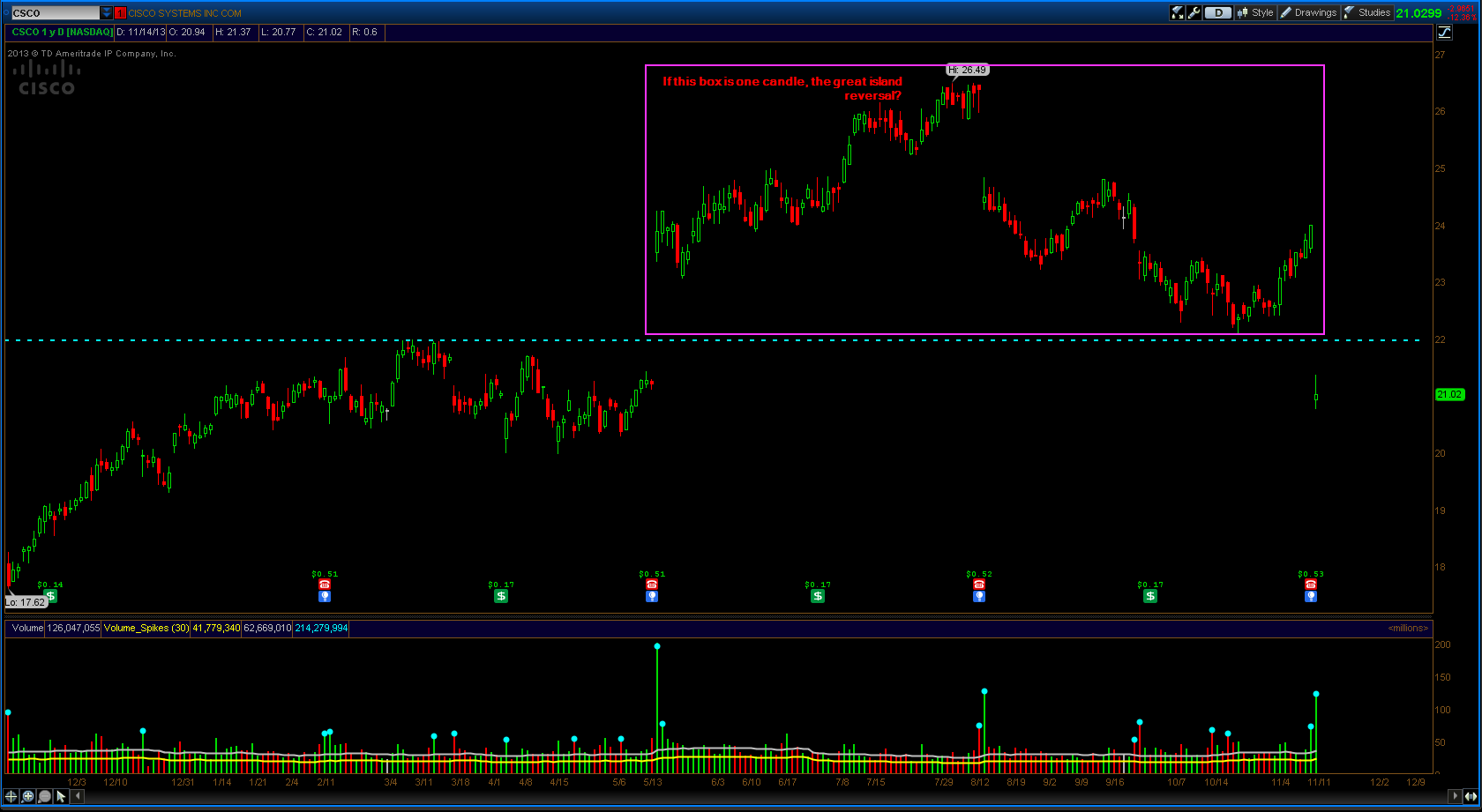Click the Volume_Spikes (30) study label
1482x812 pixels.
[146, 628]
